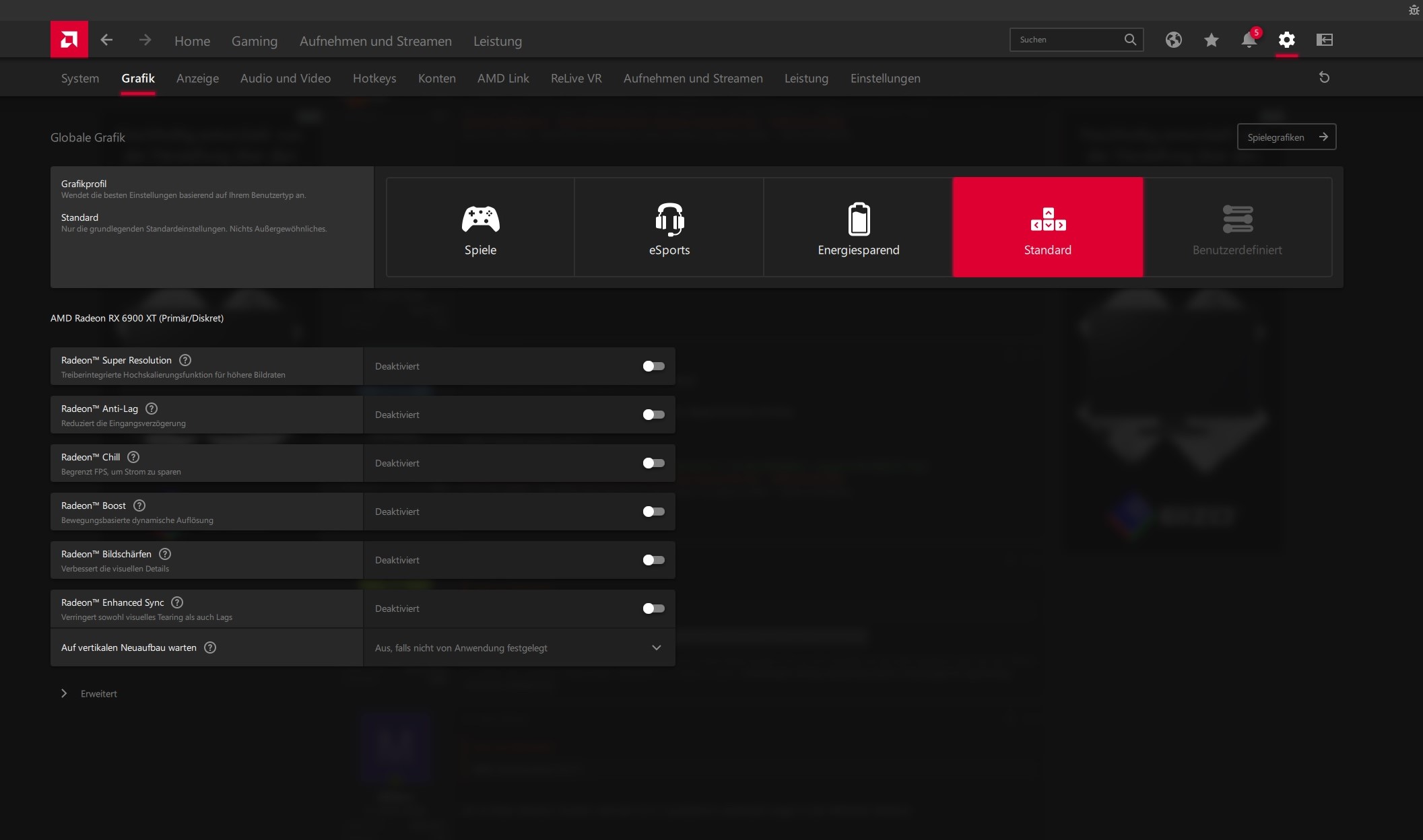Select the Energiesparend profile

pyautogui.click(x=859, y=228)
